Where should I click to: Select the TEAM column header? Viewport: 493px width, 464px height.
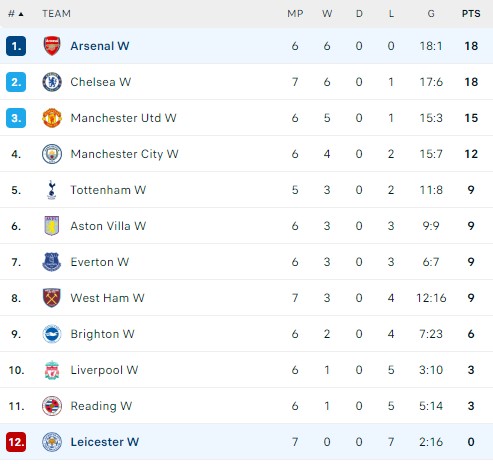(56, 14)
